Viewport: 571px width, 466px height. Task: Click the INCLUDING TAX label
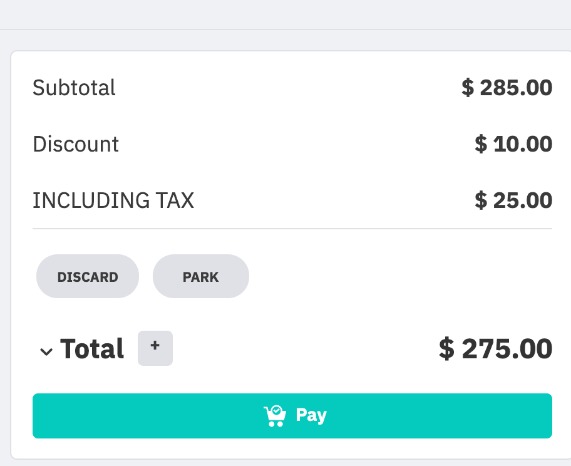(x=113, y=200)
